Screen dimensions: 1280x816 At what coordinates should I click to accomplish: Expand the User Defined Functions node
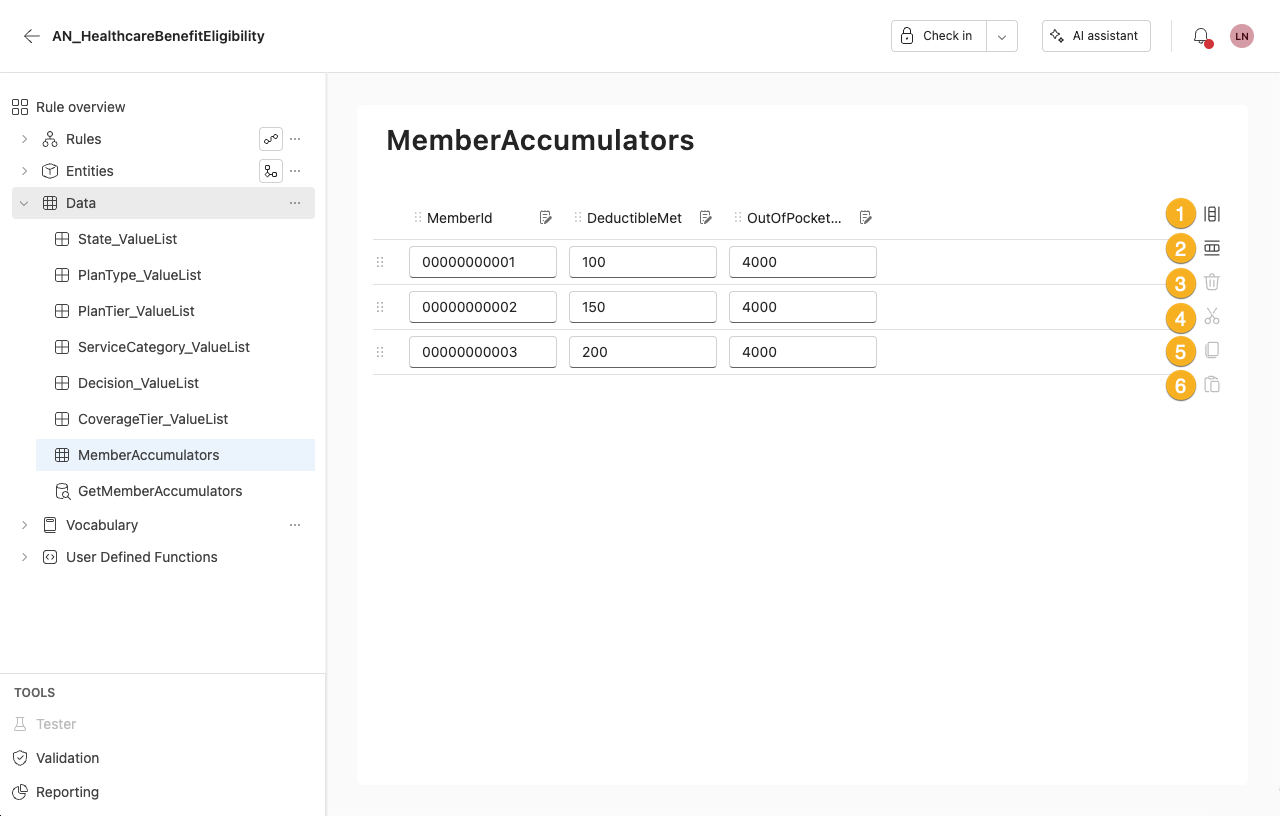(x=25, y=557)
